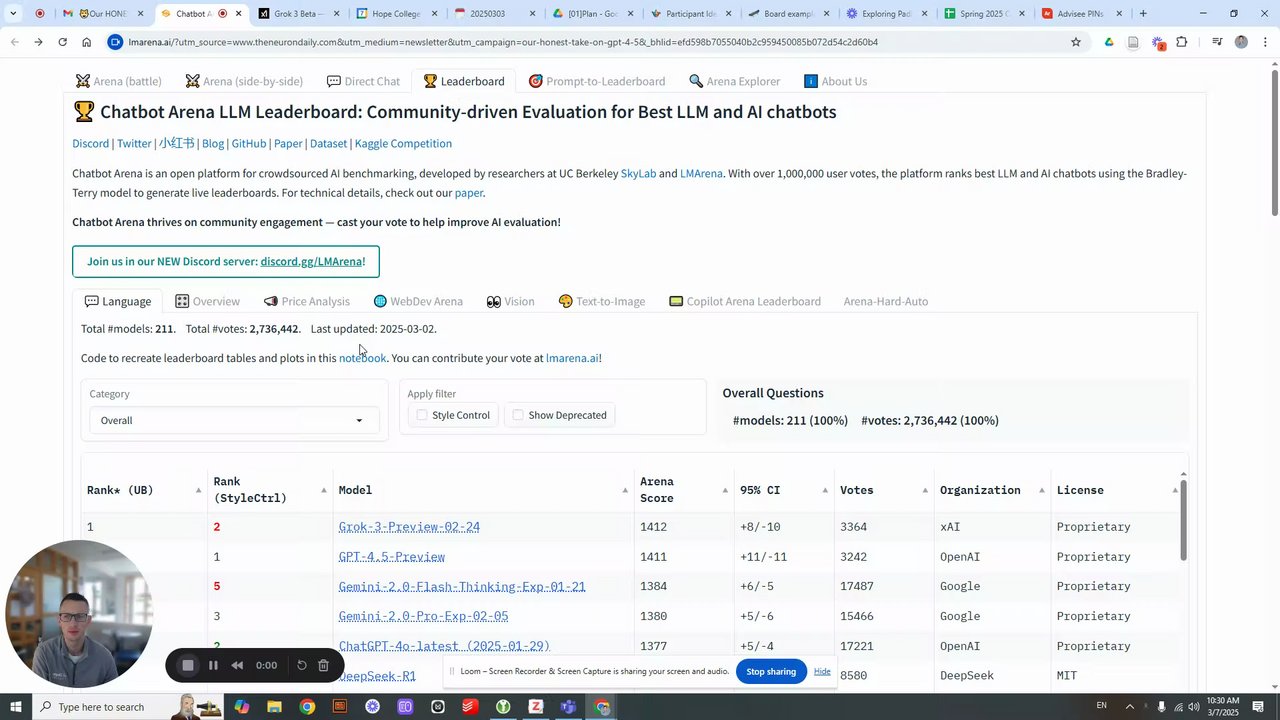This screenshot has width=1280, height=720.
Task: Open the Chrome profile avatar
Action: pyautogui.click(x=1241, y=42)
